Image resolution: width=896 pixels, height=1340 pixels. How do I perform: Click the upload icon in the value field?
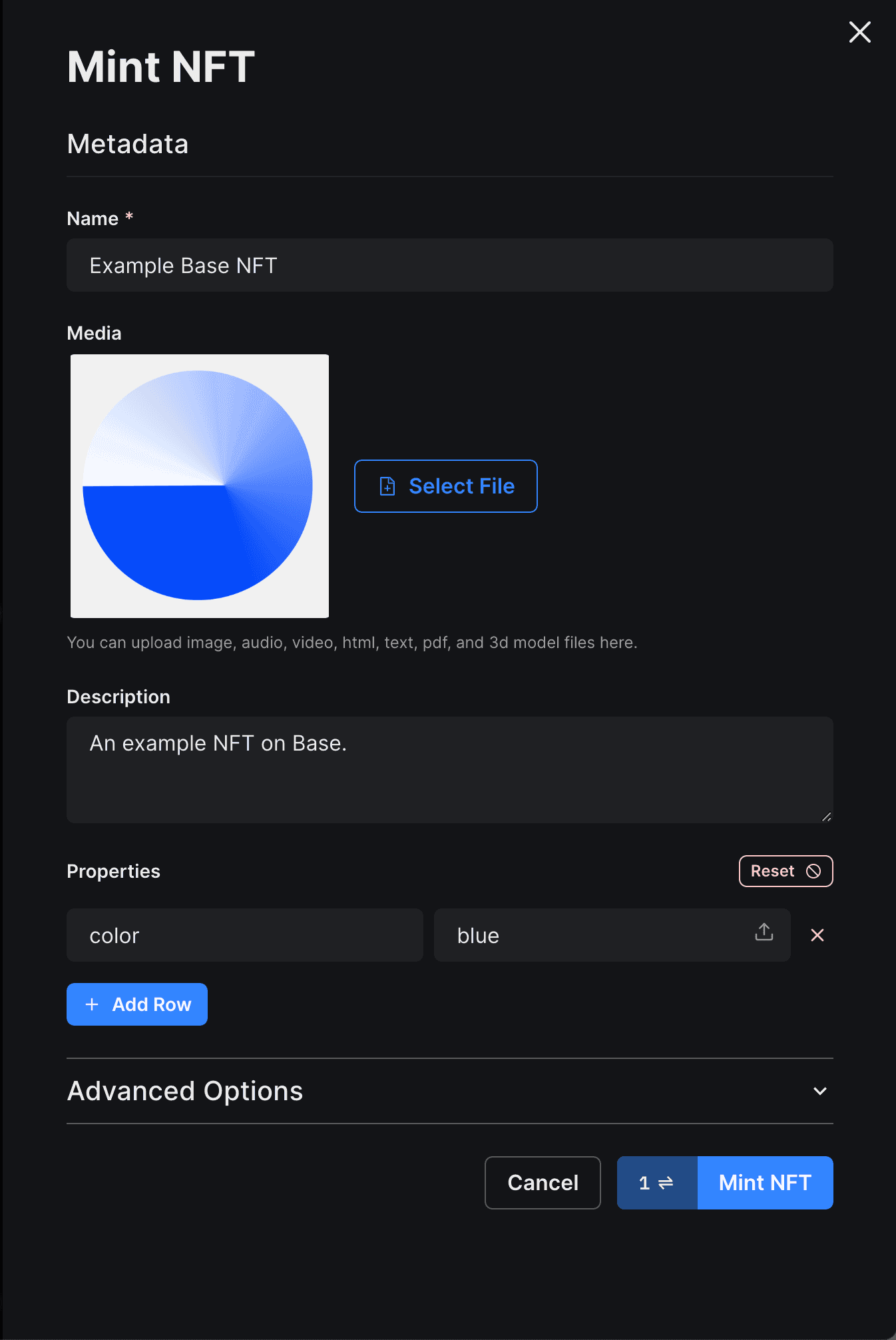click(764, 932)
